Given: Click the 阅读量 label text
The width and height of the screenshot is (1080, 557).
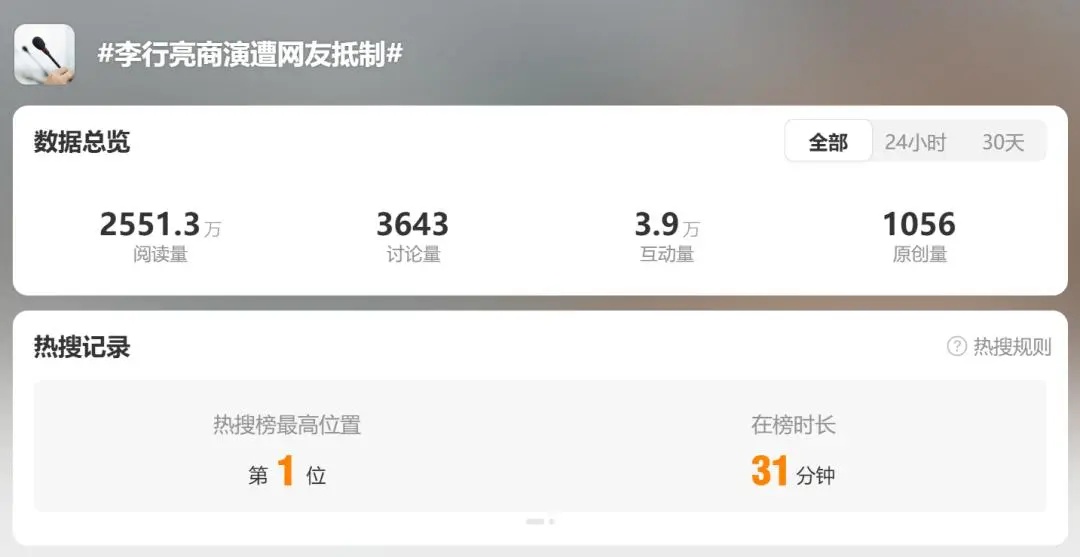Looking at the screenshot, I should coord(160,255).
